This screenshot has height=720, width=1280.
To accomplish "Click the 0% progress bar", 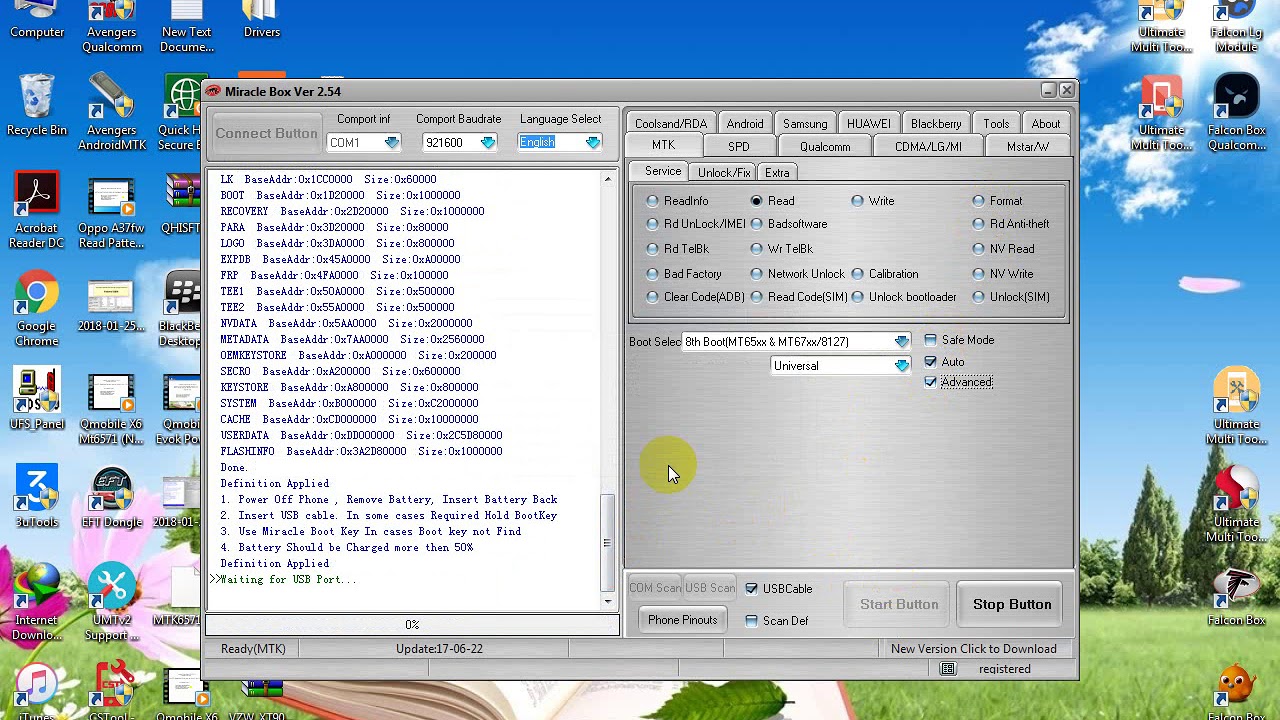I will pos(412,624).
